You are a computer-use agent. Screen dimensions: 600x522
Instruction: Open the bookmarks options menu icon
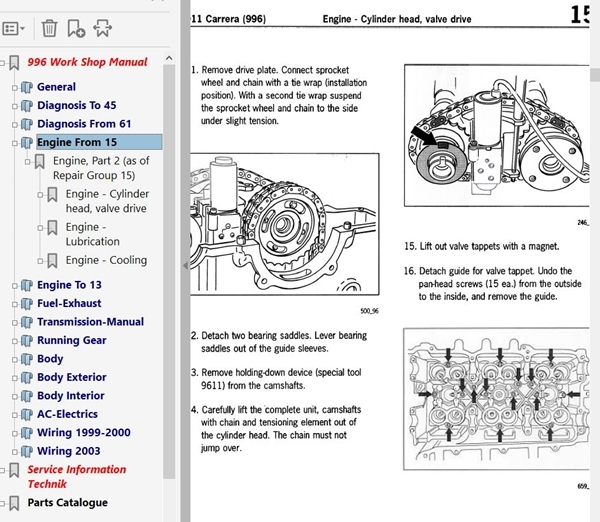point(13,29)
